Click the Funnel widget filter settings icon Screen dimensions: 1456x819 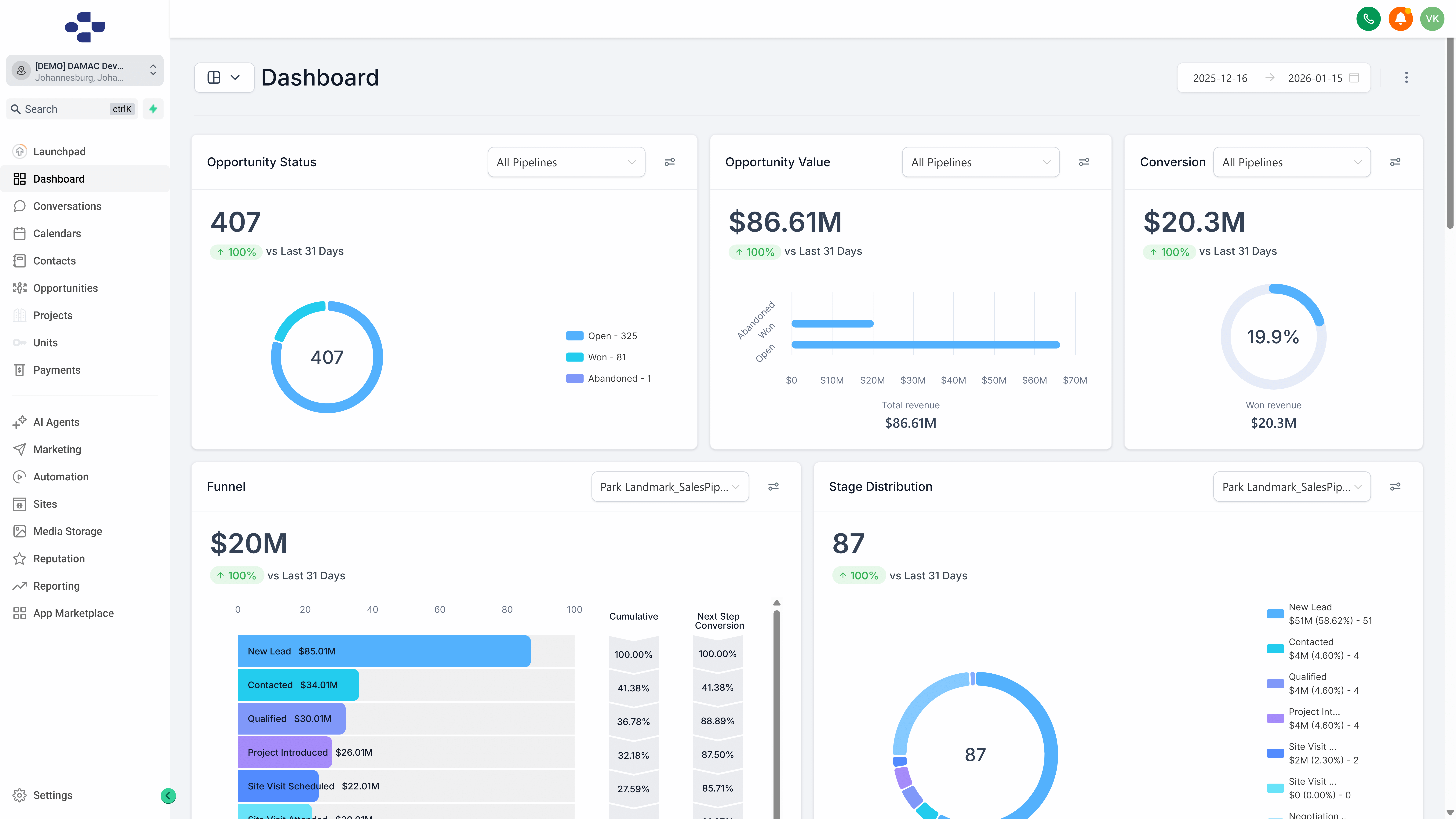773,487
